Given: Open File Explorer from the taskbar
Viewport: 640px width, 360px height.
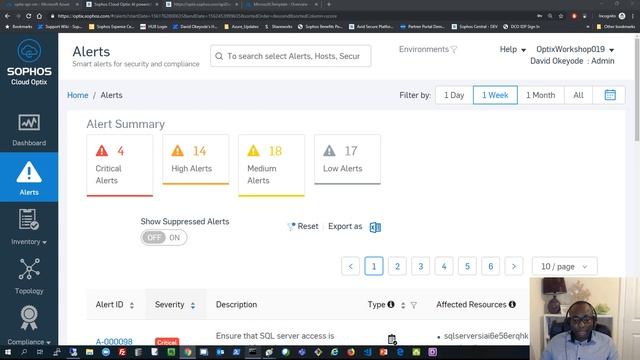Looking at the screenshot, I should 89,352.
